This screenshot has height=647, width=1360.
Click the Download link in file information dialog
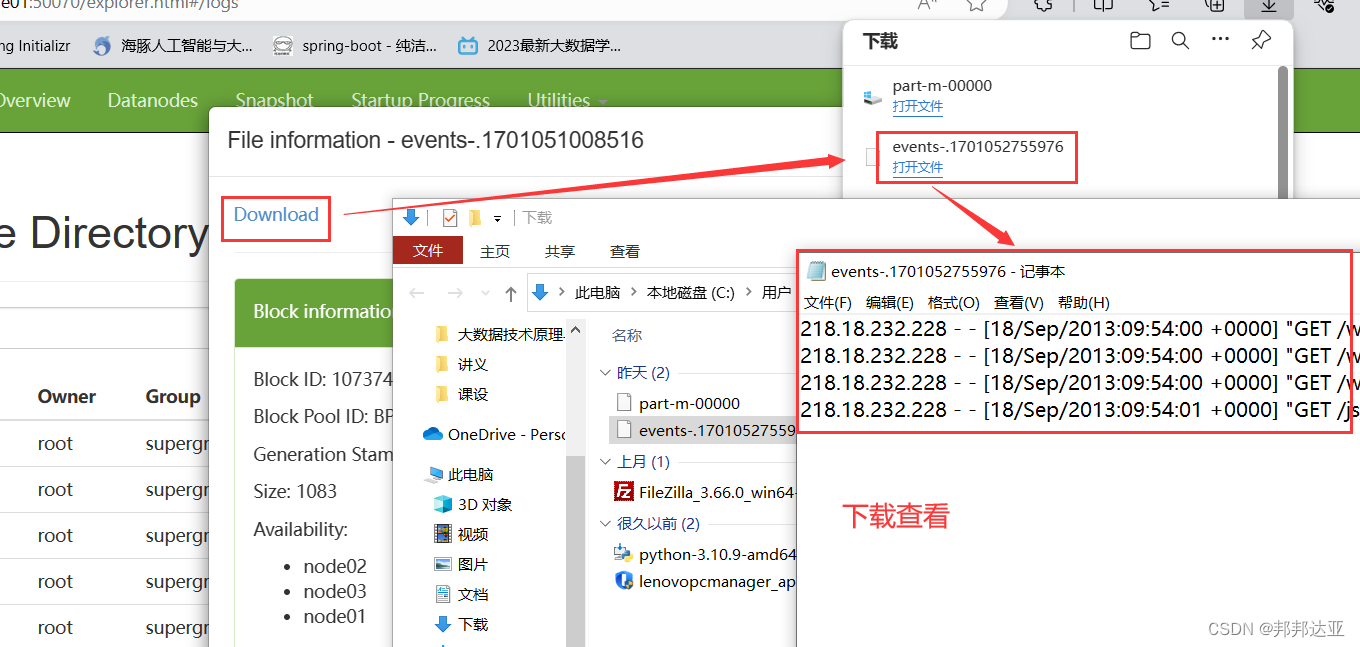275,215
